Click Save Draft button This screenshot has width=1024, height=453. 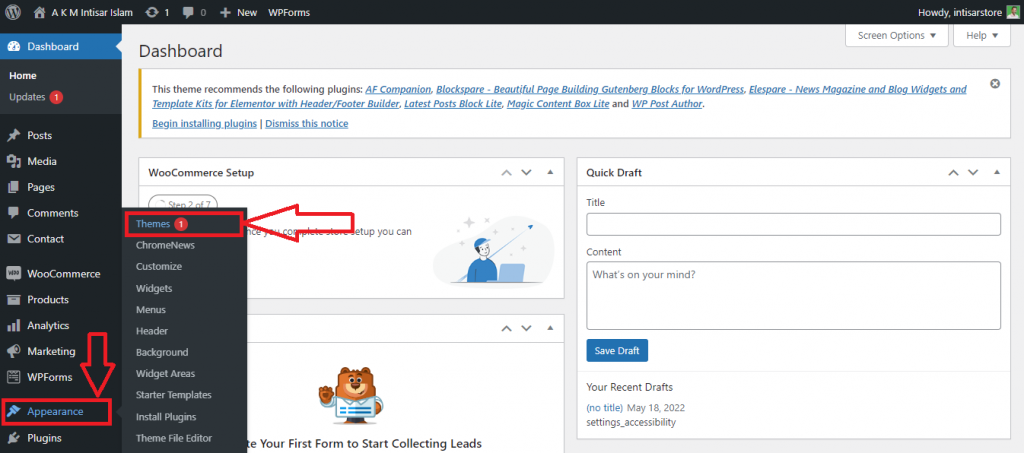click(617, 351)
